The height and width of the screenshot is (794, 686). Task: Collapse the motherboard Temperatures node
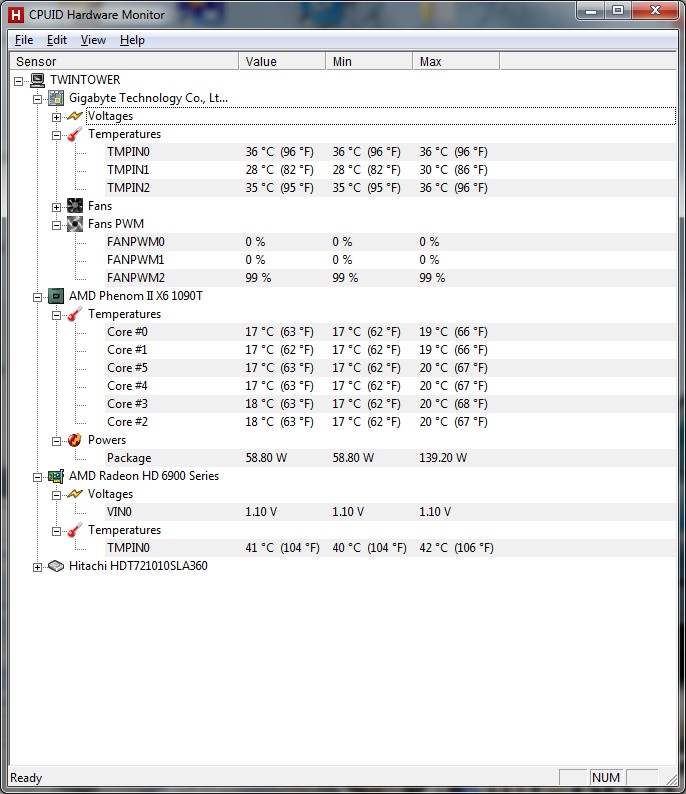pos(56,135)
